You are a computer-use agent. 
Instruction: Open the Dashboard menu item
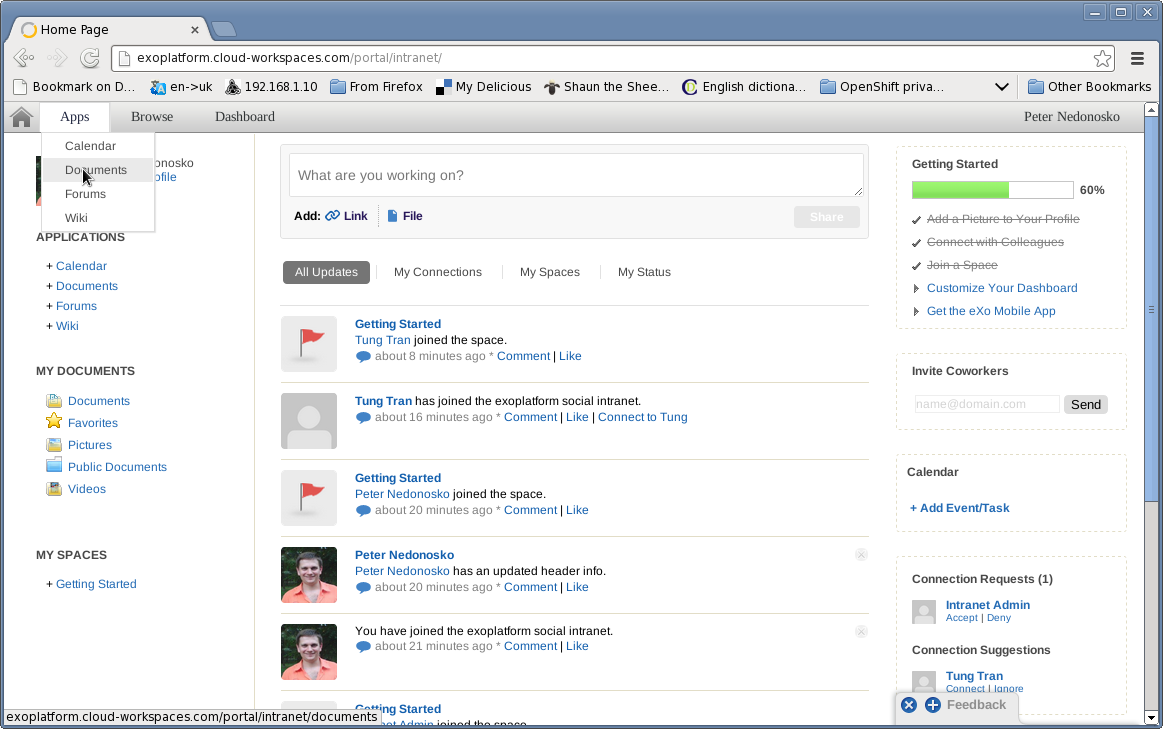pos(245,116)
